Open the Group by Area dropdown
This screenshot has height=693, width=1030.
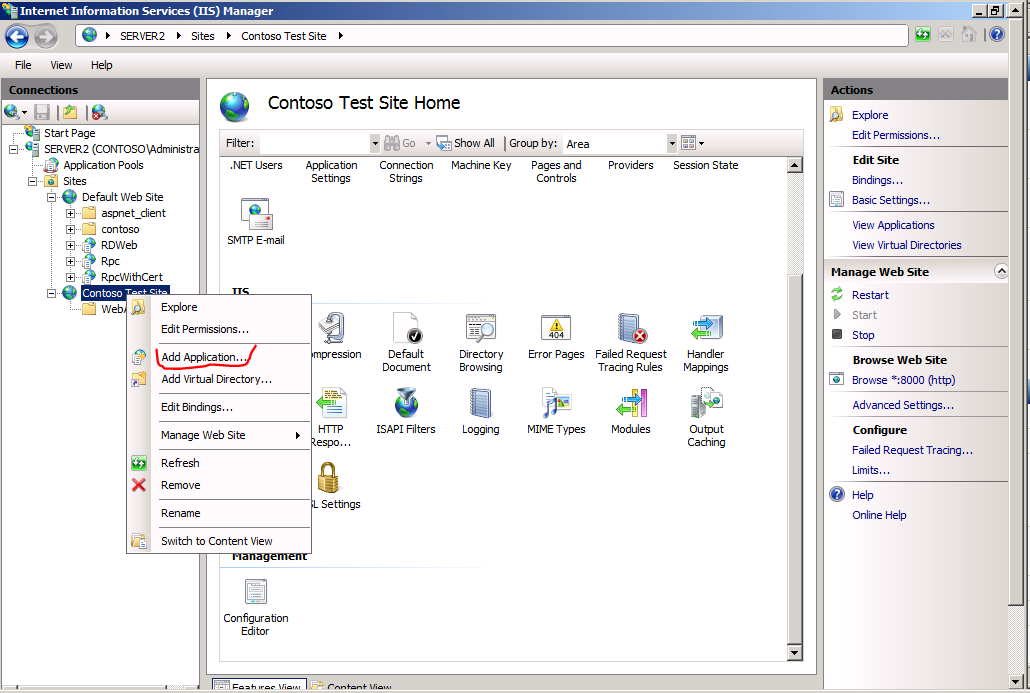671,143
